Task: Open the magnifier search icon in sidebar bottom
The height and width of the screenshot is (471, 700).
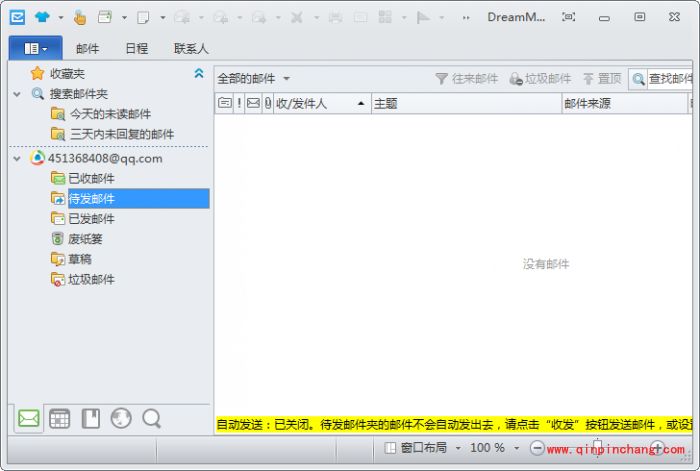Action: pyautogui.click(x=151, y=419)
